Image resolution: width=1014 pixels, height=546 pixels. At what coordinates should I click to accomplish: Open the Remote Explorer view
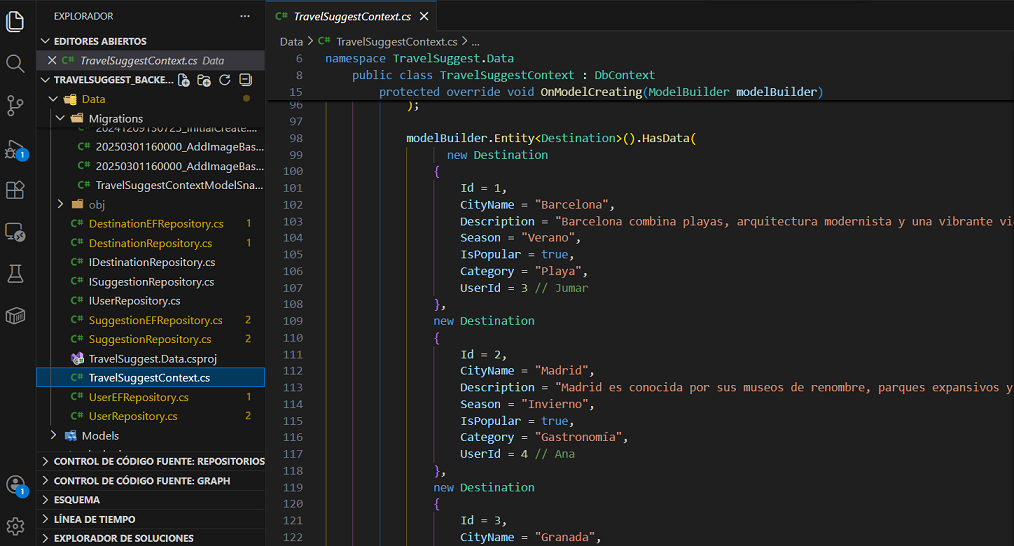(15, 232)
